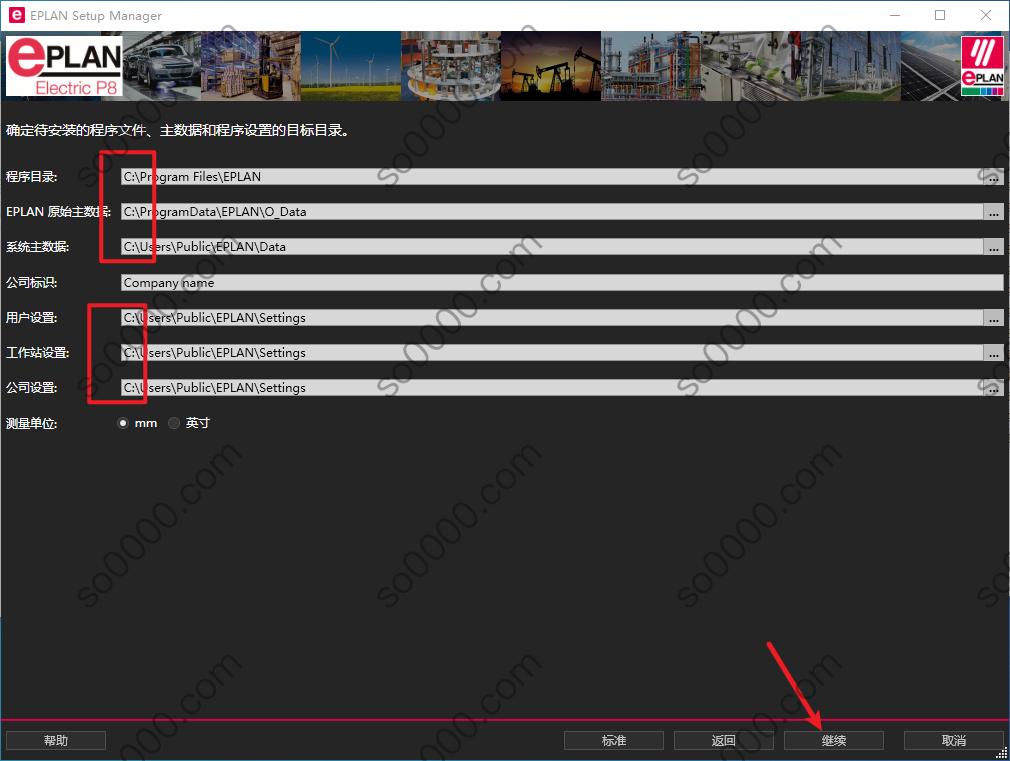This screenshot has height=761, width=1010.
Task: Browse for the 程序目录 program directory
Action: click(x=993, y=177)
